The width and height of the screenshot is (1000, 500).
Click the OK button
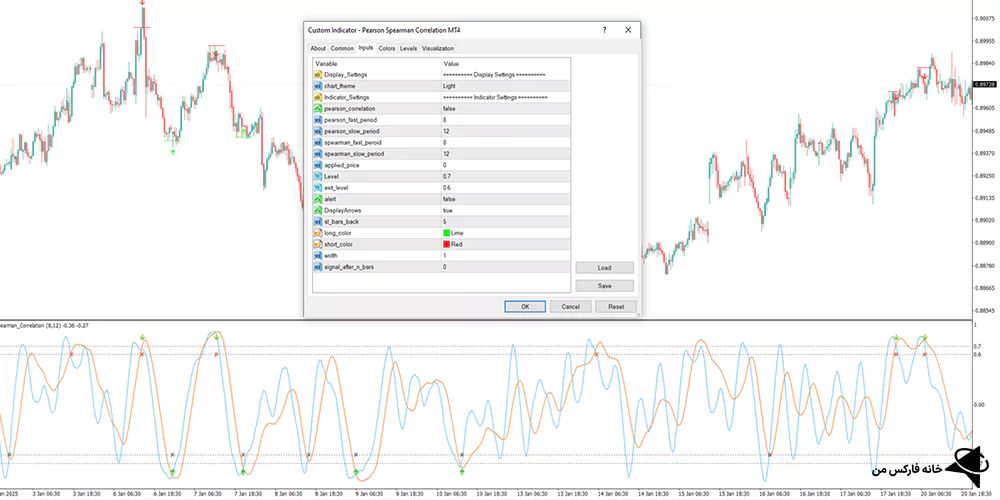click(525, 307)
